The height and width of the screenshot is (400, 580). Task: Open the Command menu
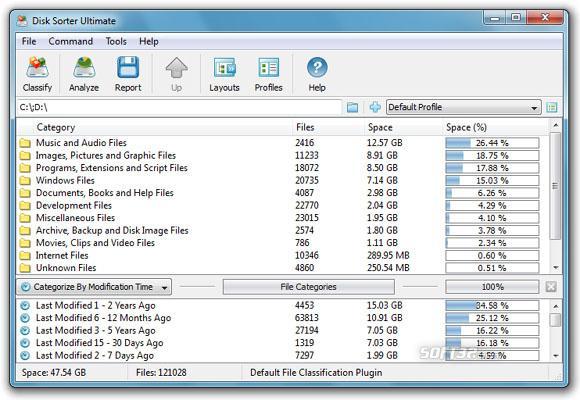coord(71,41)
